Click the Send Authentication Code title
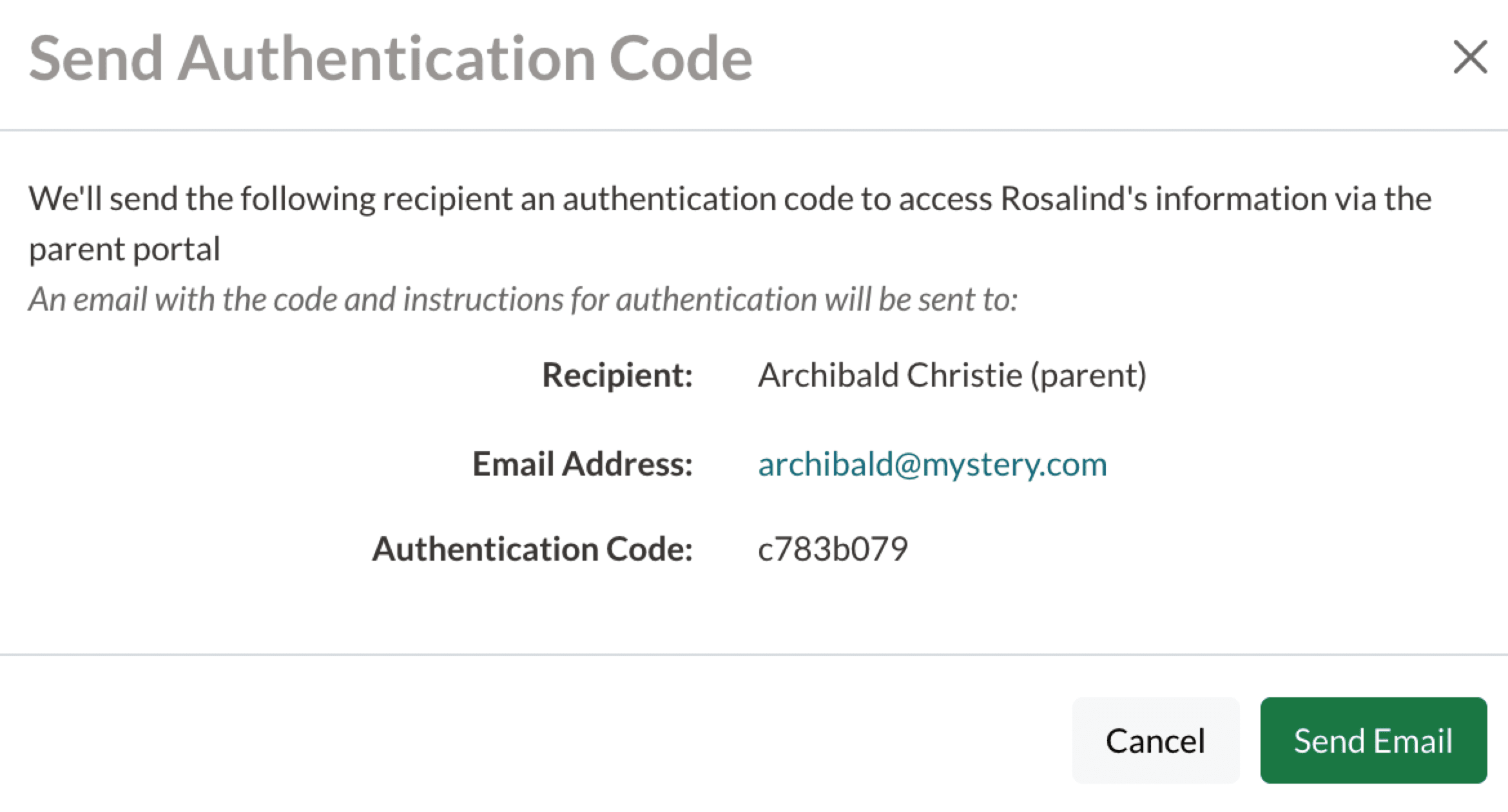This screenshot has height=812, width=1508. 391,59
